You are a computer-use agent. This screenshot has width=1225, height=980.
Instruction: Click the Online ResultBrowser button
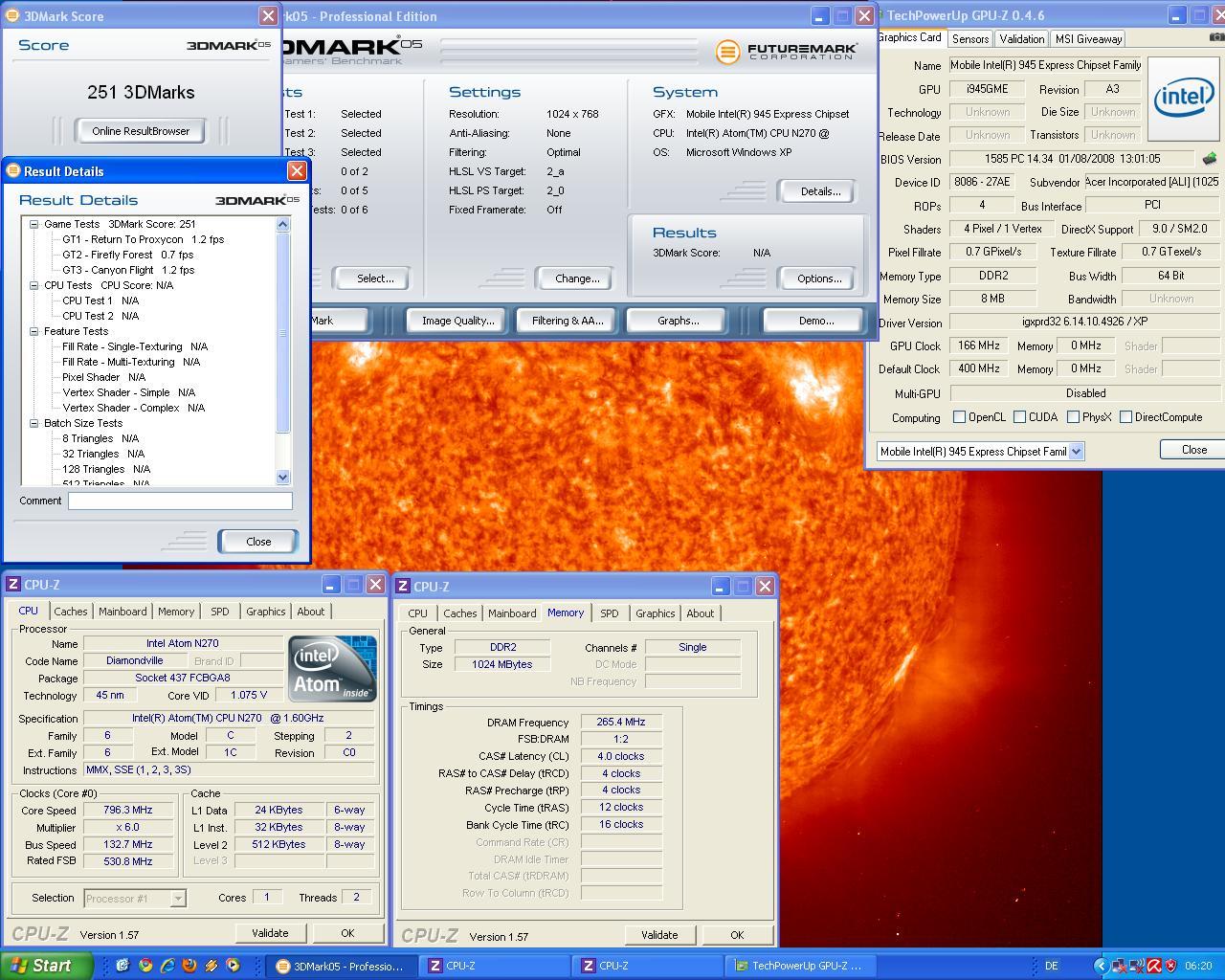(141, 131)
